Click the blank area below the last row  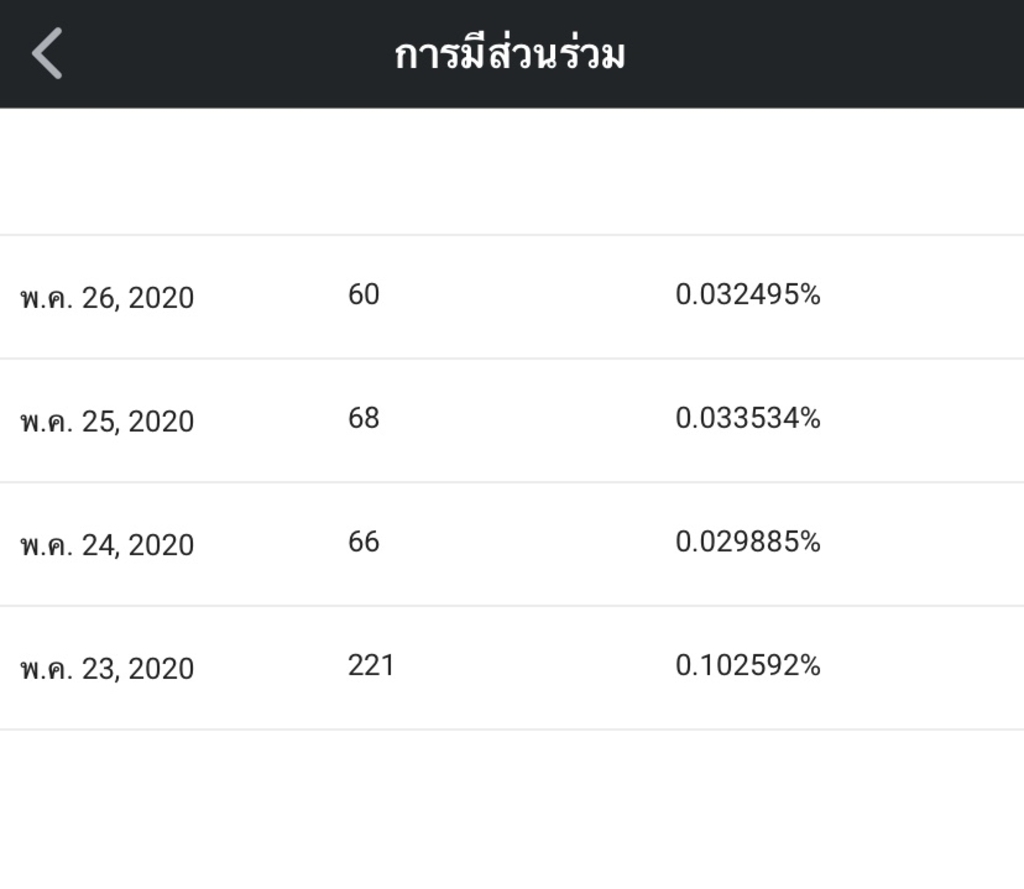512,810
